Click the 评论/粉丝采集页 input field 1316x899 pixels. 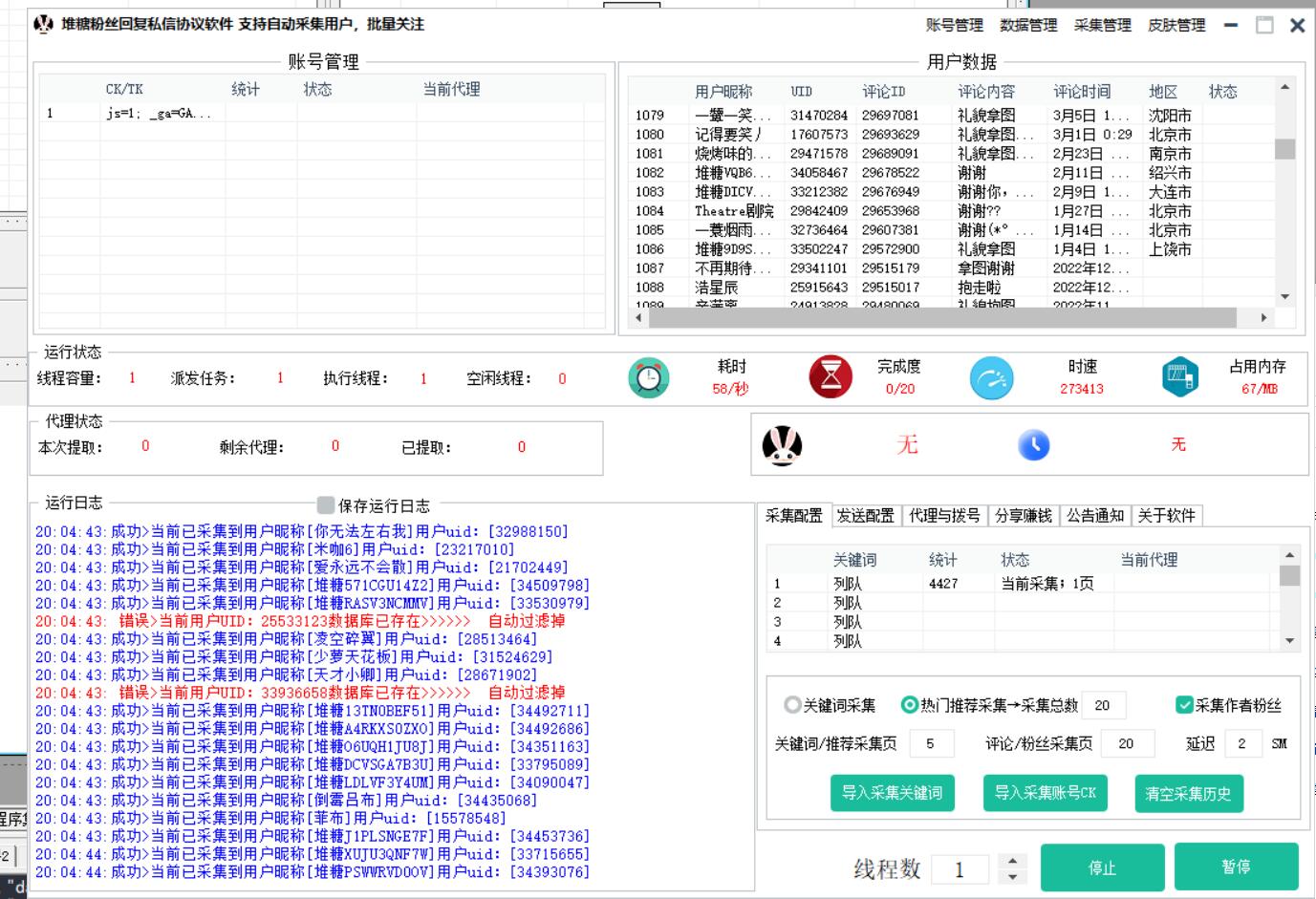(1127, 743)
